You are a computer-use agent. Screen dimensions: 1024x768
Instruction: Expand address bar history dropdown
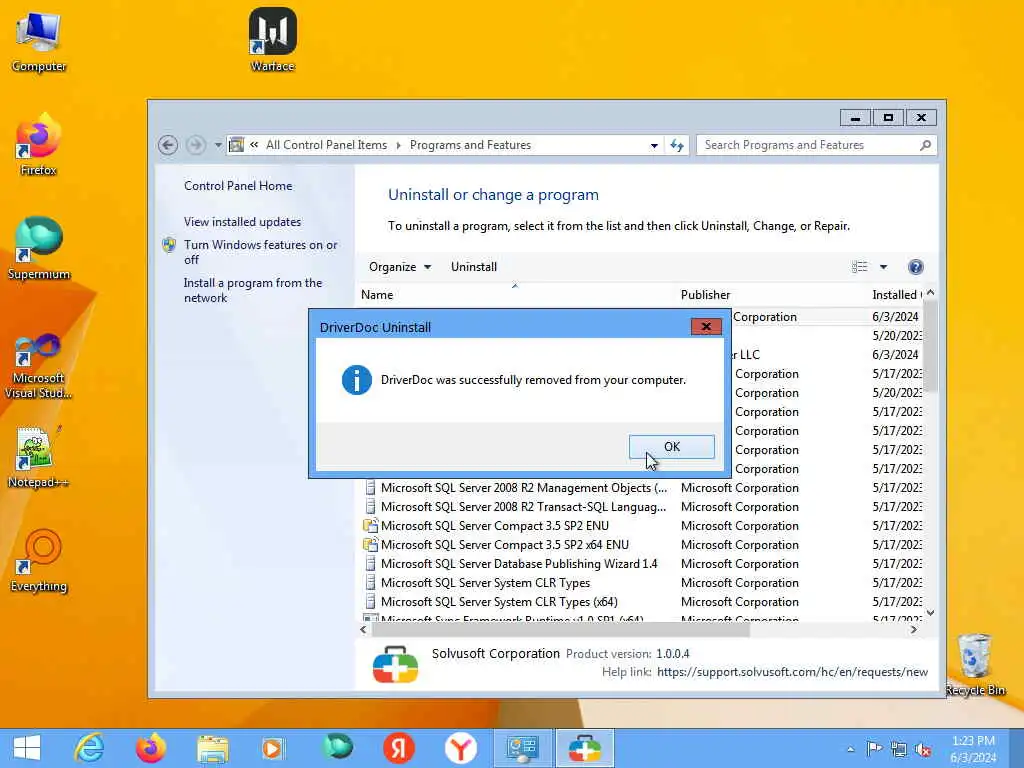(654, 146)
